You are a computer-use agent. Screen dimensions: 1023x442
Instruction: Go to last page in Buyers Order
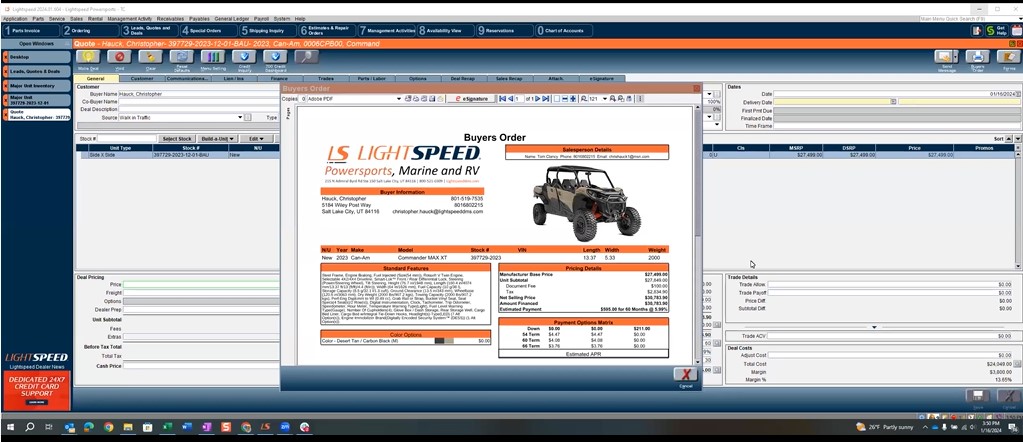[x=546, y=99]
